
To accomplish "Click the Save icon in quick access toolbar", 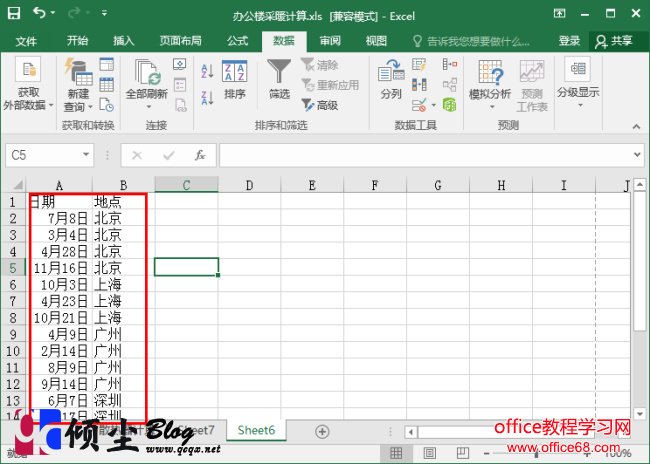I will [x=14, y=13].
